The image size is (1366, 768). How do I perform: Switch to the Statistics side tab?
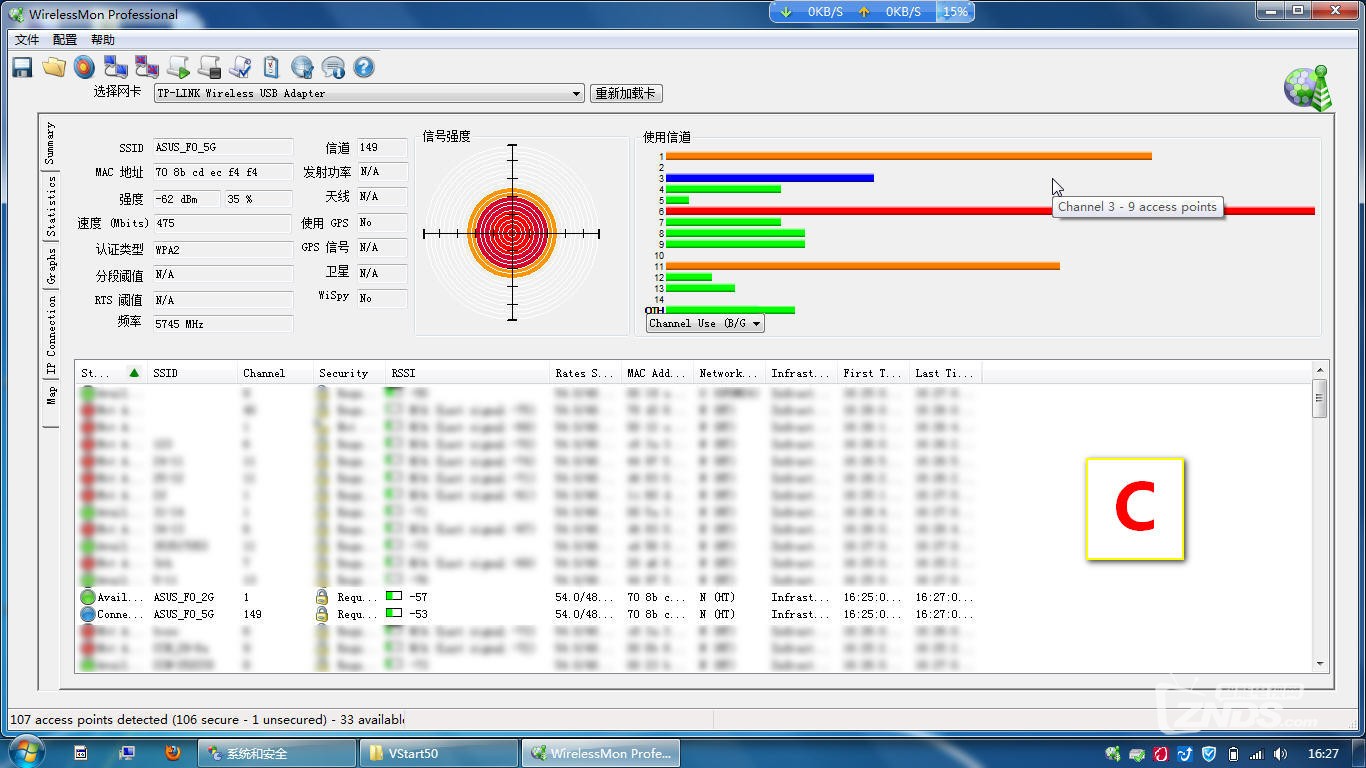click(x=50, y=206)
